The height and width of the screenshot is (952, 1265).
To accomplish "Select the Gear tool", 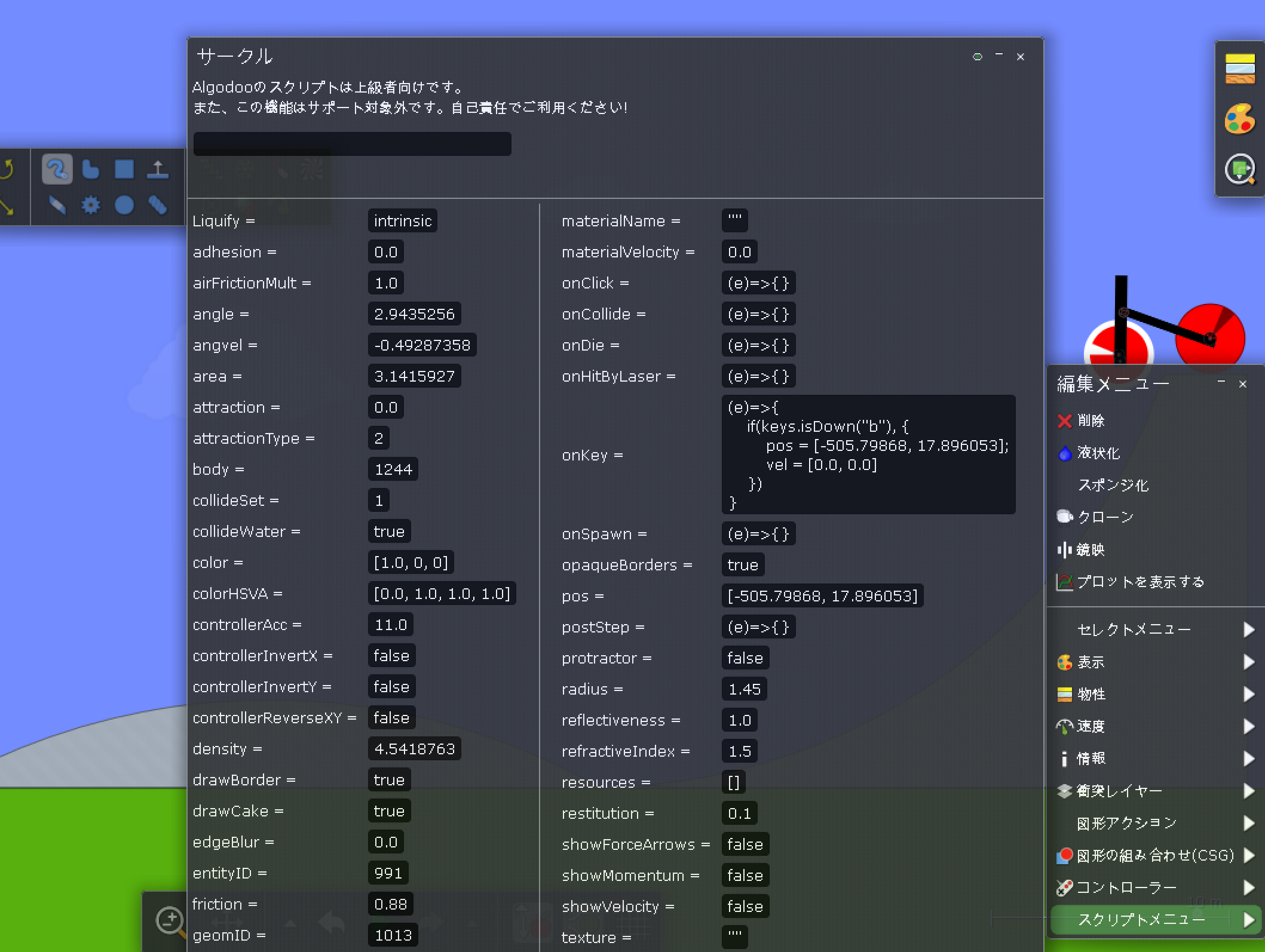I will click(x=91, y=205).
